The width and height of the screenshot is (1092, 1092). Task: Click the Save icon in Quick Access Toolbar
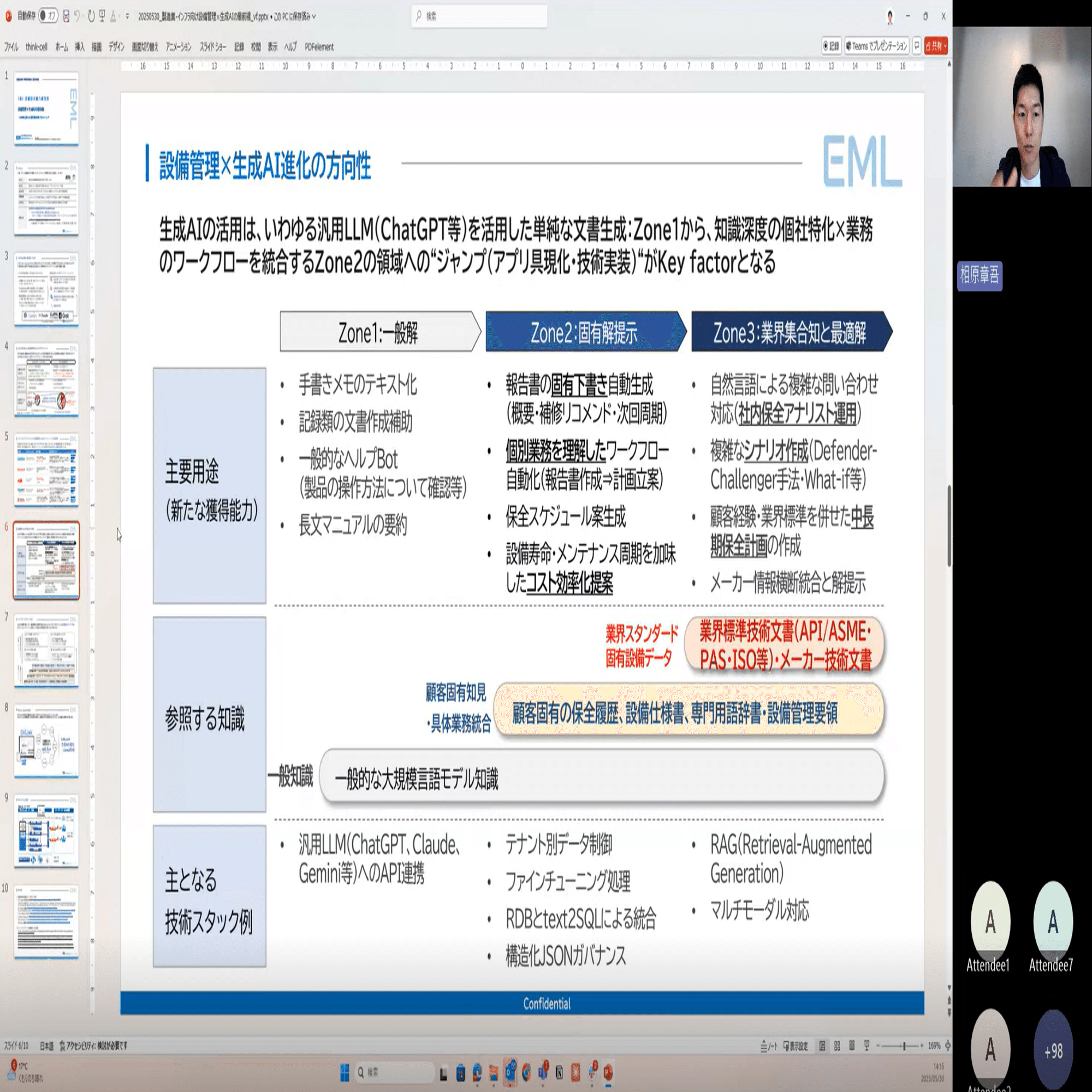66,16
